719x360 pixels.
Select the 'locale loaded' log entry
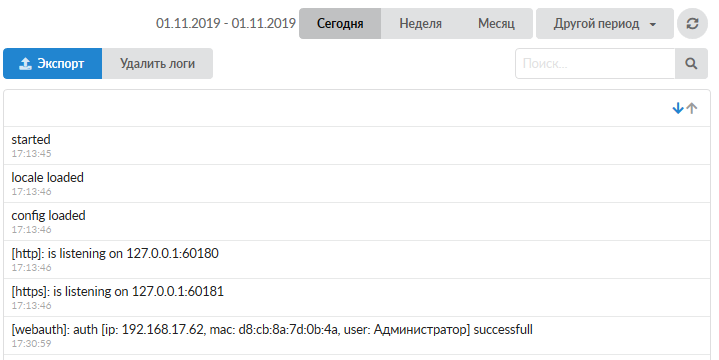coord(357,183)
